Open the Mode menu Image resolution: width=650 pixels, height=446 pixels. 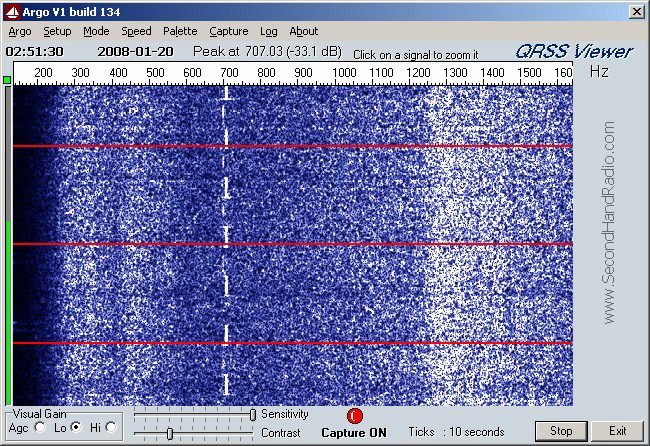point(96,32)
